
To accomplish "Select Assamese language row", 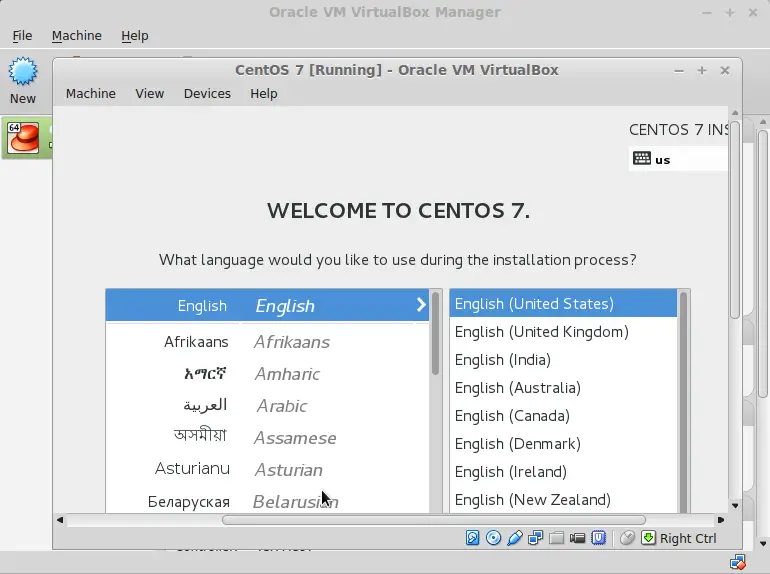I will click(x=267, y=437).
